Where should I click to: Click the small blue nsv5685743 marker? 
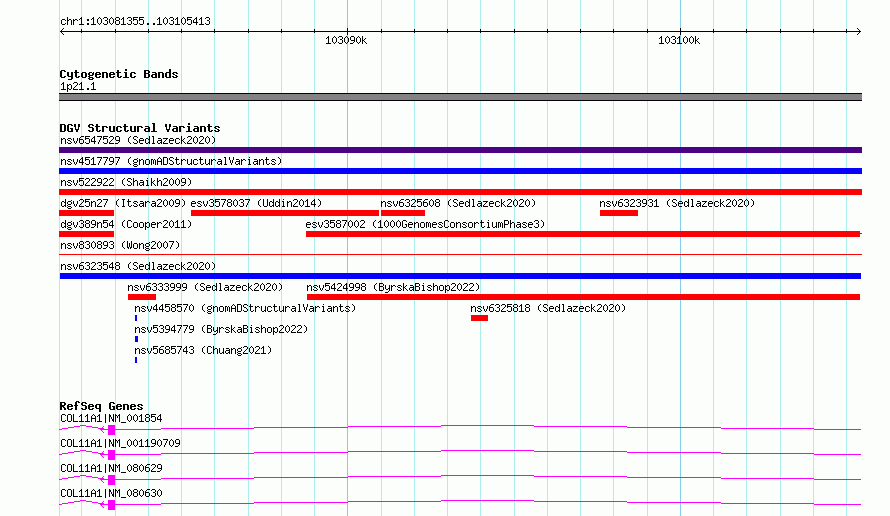[x=136, y=360]
